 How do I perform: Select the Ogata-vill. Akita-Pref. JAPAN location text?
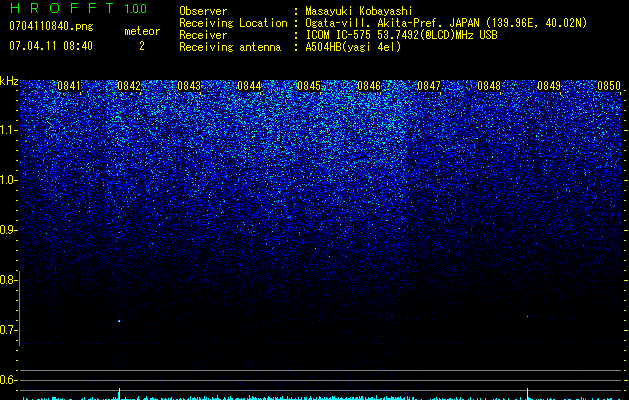pos(446,23)
